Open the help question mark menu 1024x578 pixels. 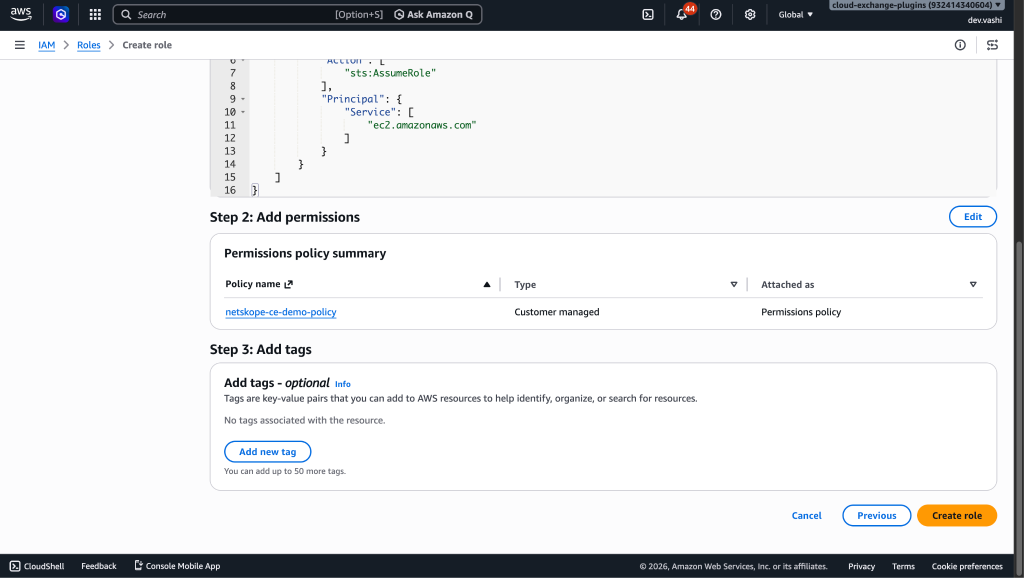click(716, 14)
